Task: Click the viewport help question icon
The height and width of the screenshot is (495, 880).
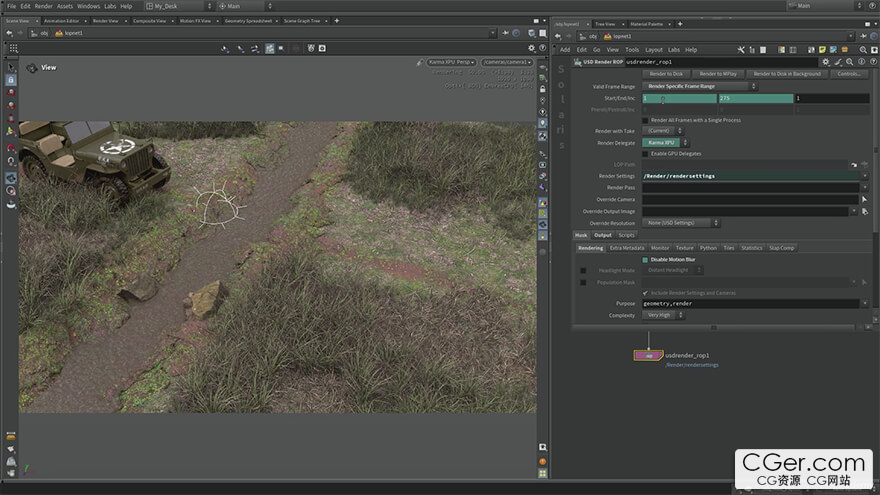Action: tap(542, 48)
